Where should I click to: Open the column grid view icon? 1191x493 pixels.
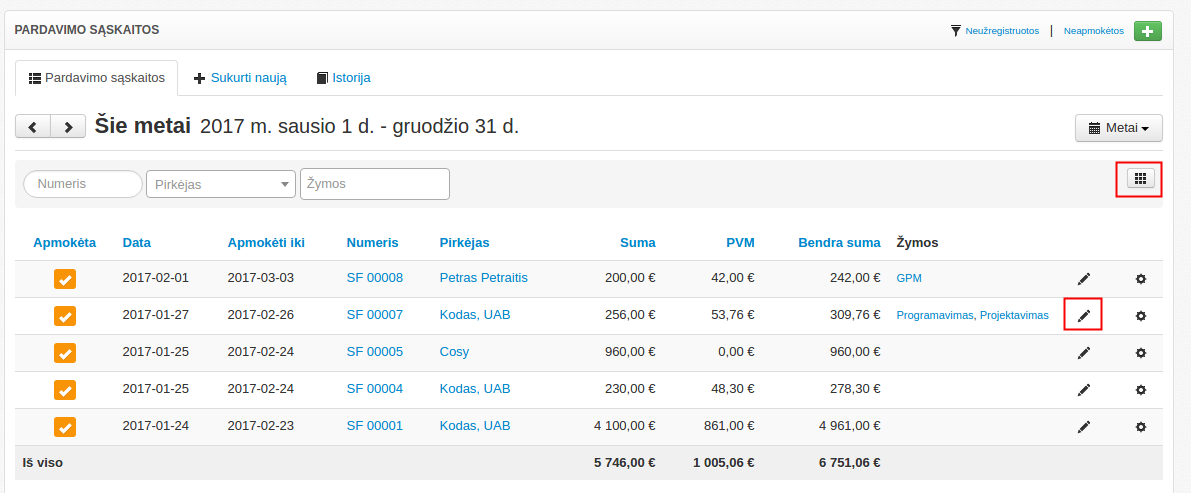point(1140,178)
